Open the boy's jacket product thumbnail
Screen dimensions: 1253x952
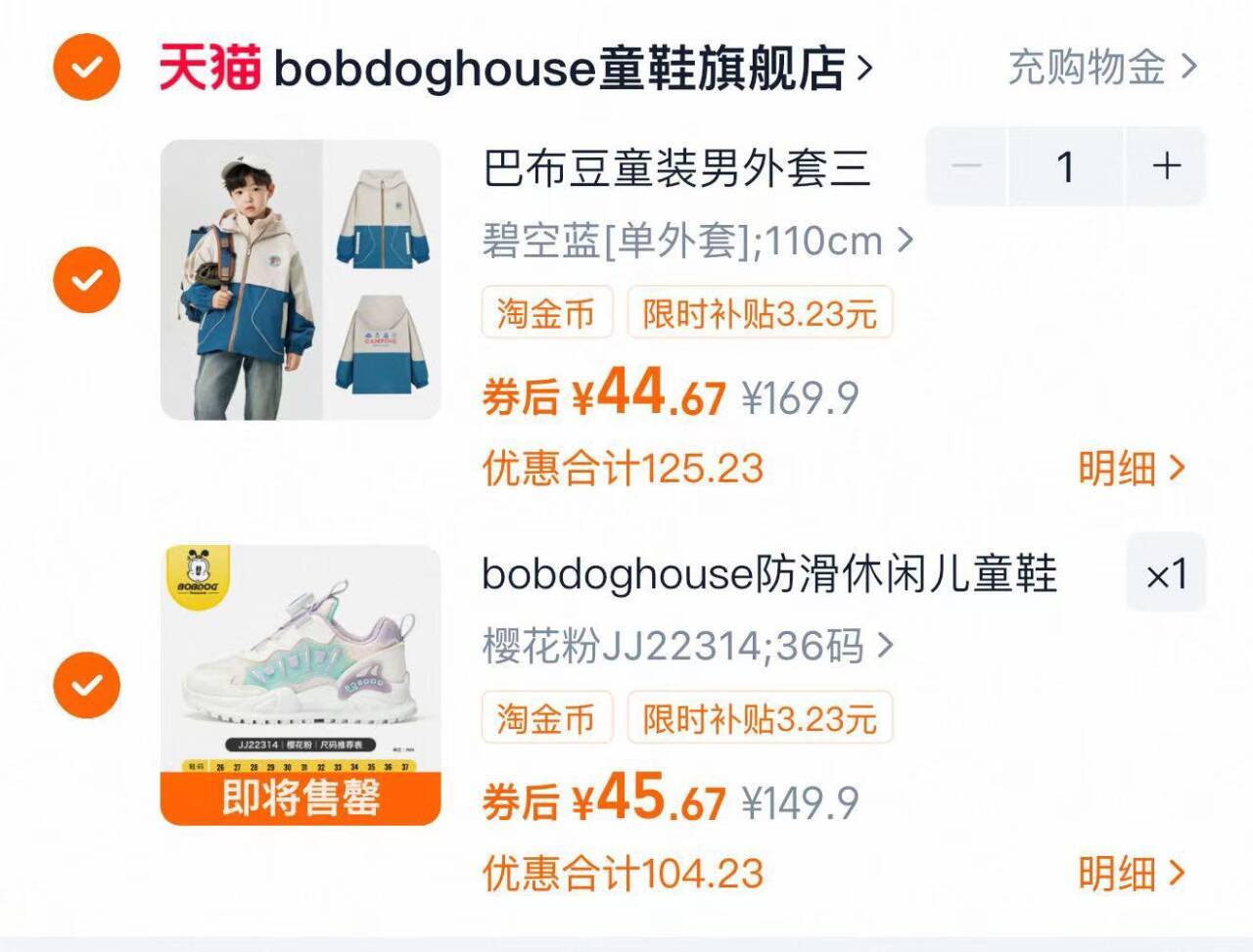click(x=301, y=280)
